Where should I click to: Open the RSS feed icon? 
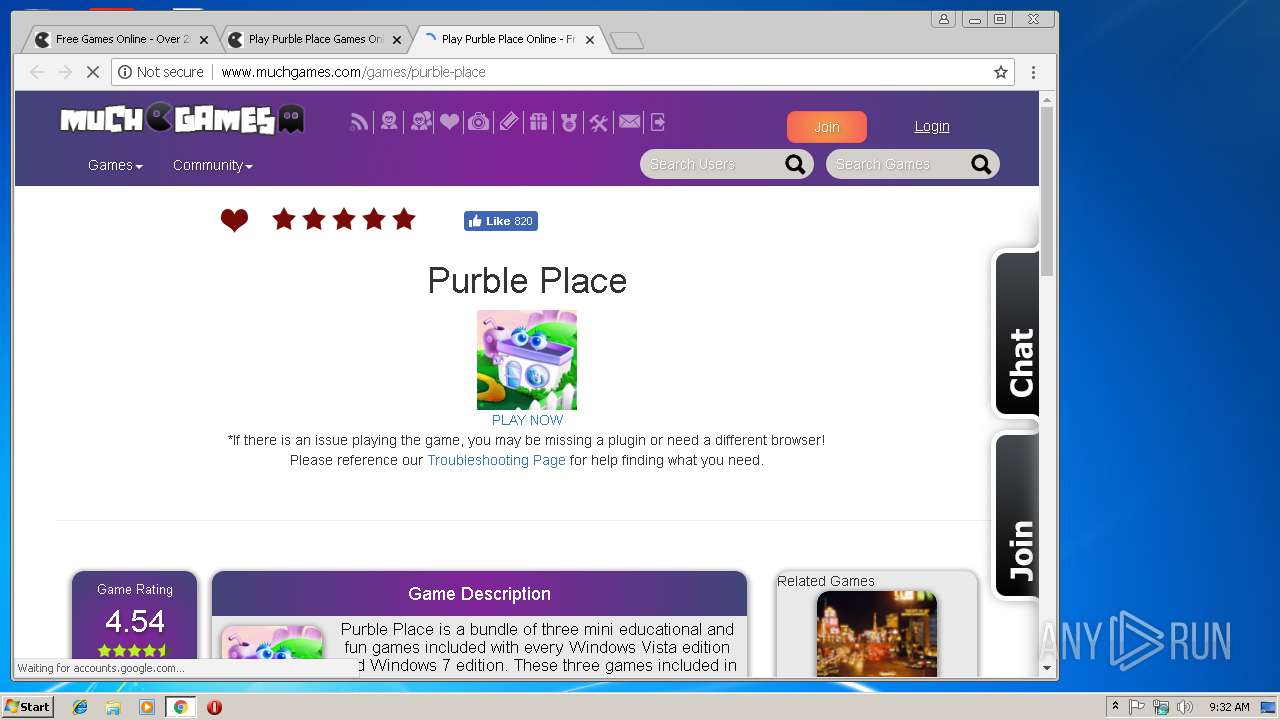point(359,122)
